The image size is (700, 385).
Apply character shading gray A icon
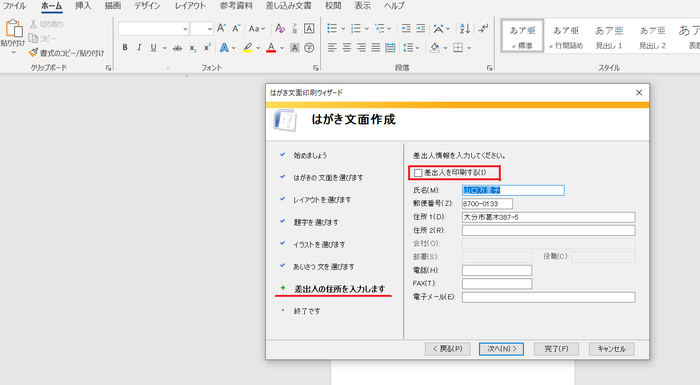click(x=295, y=47)
